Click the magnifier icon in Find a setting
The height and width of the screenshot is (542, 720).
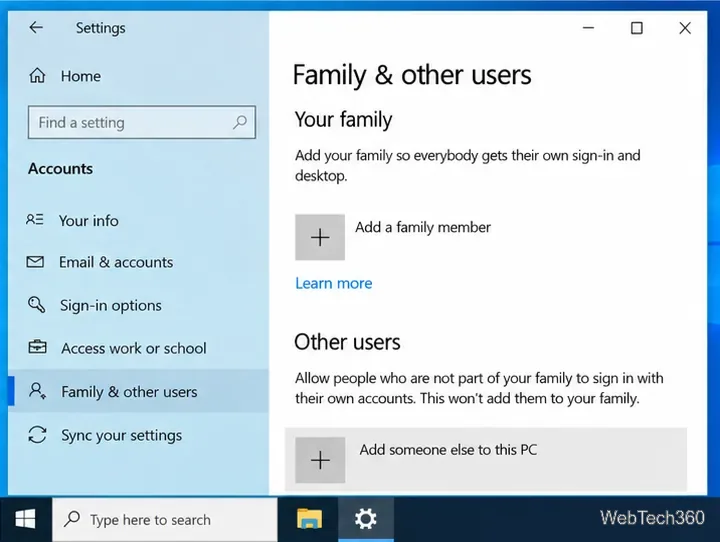click(239, 122)
